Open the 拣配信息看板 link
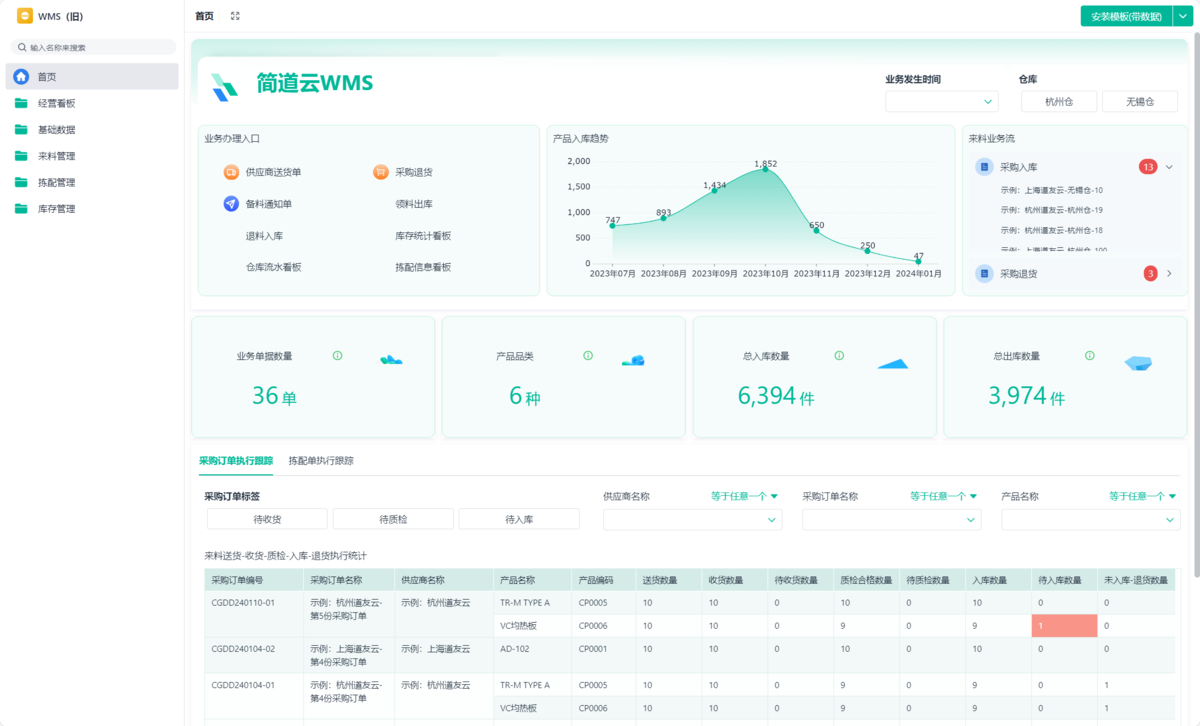The height and width of the screenshot is (726, 1200). pyautogui.click(x=423, y=267)
